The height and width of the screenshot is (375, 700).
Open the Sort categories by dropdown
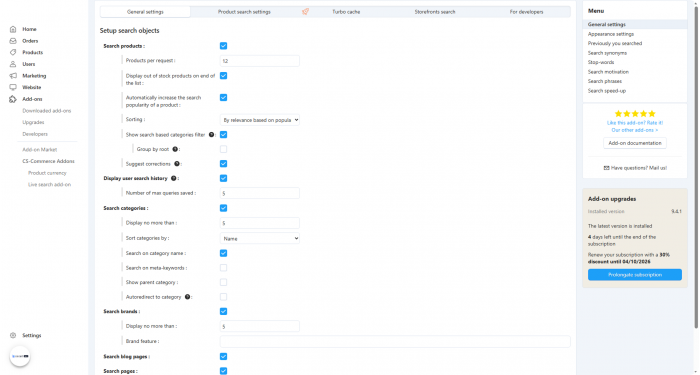tap(260, 238)
